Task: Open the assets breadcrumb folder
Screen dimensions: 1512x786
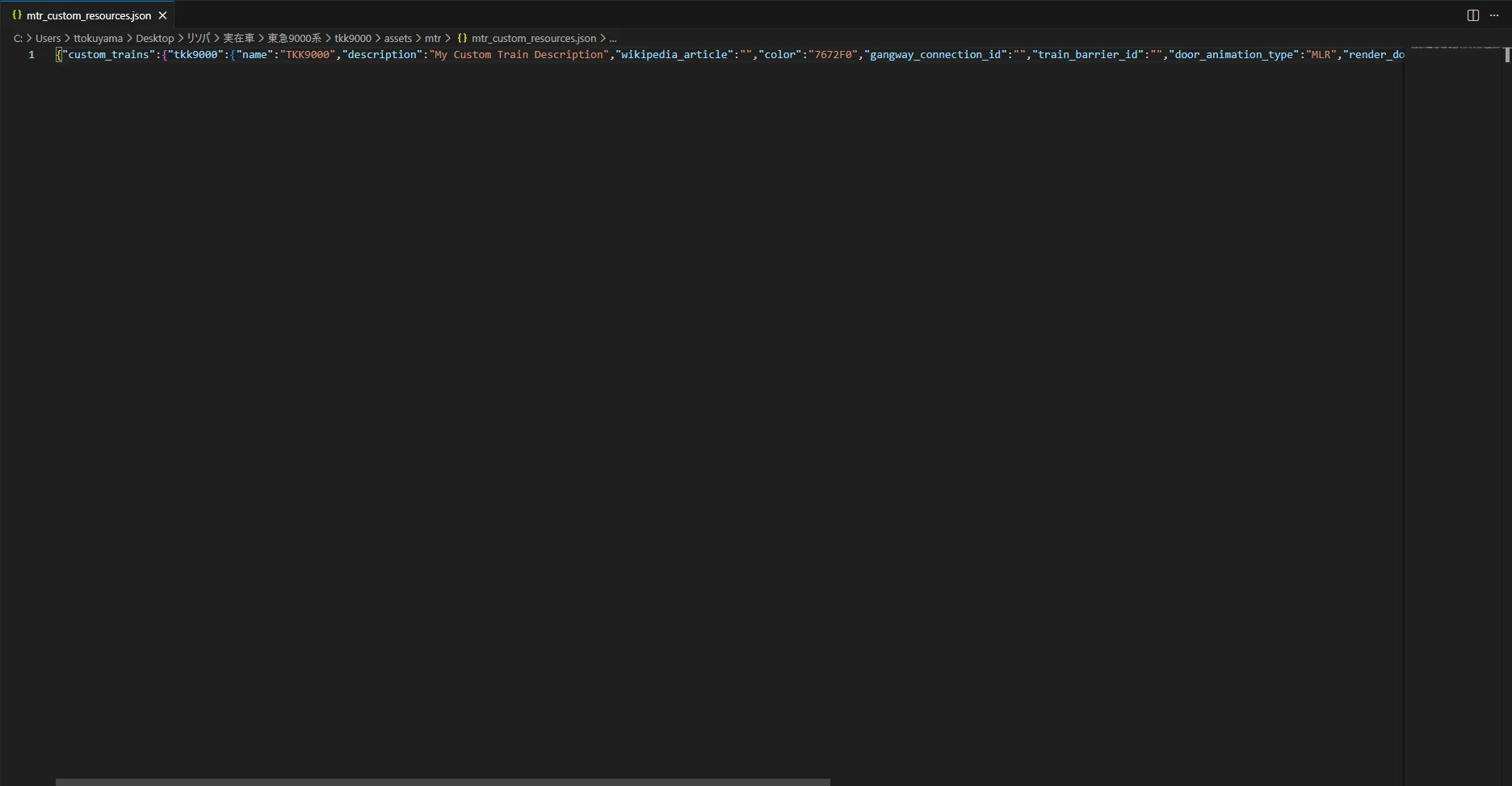Action: [x=397, y=38]
